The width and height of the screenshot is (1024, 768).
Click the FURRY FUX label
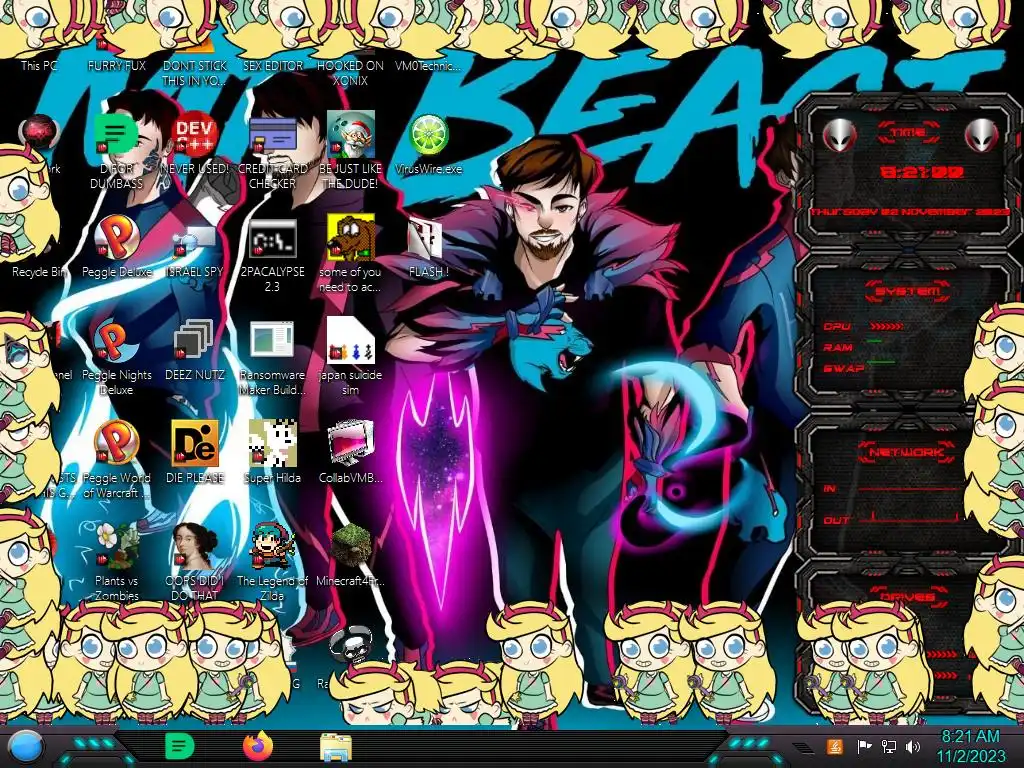(x=117, y=65)
